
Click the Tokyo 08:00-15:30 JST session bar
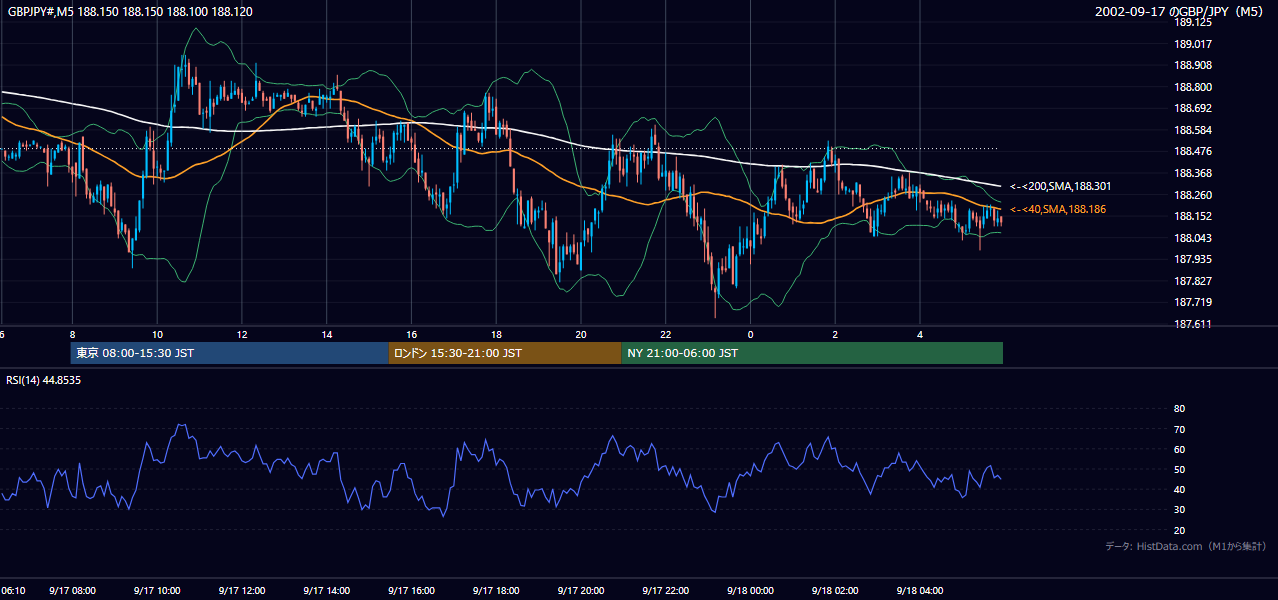click(230, 353)
